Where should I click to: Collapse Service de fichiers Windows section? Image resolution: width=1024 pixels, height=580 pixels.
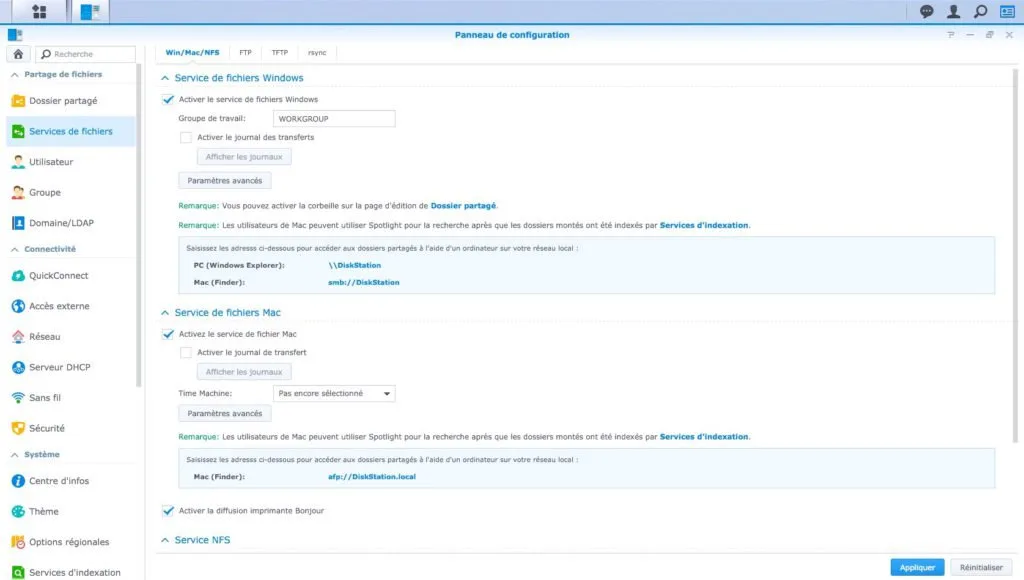pos(165,78)
